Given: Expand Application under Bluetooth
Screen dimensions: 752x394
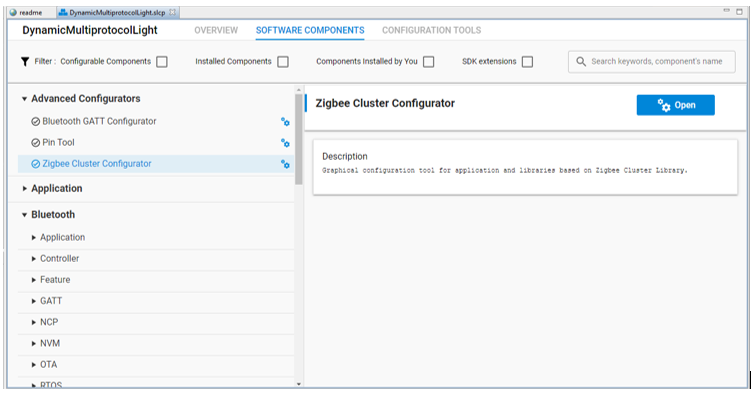Looking at the screenshot, I should click(x=34, y=238).
